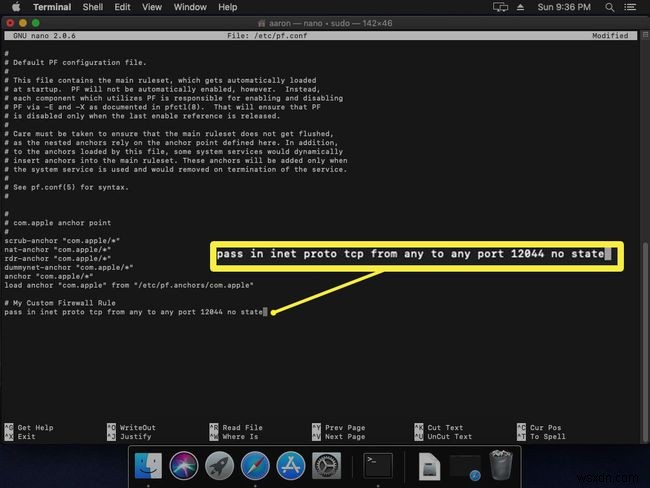
Task: Click the Justify shortcut label
Action: 136,437
